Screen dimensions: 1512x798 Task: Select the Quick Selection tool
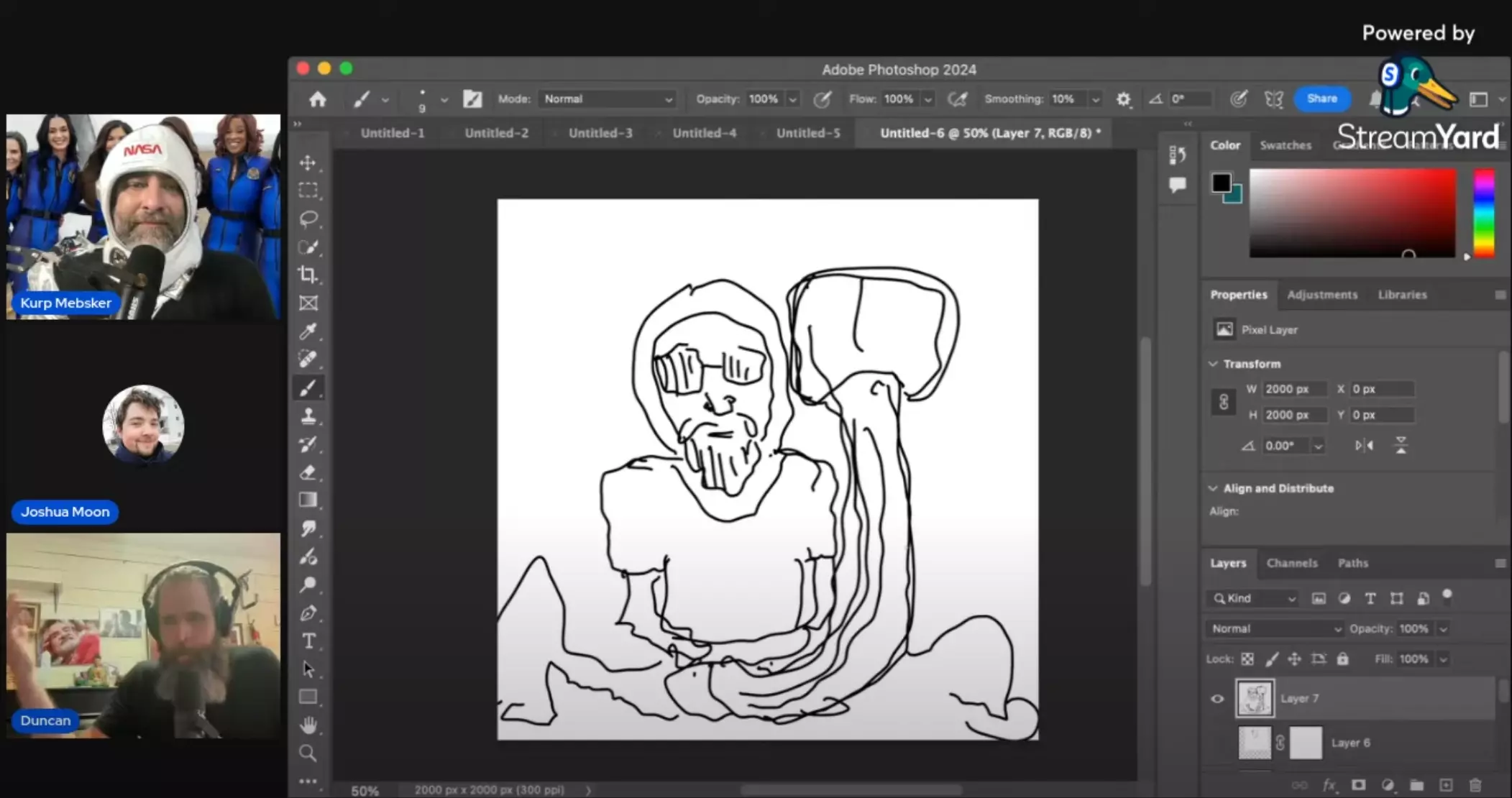click(x=308, y=247)
